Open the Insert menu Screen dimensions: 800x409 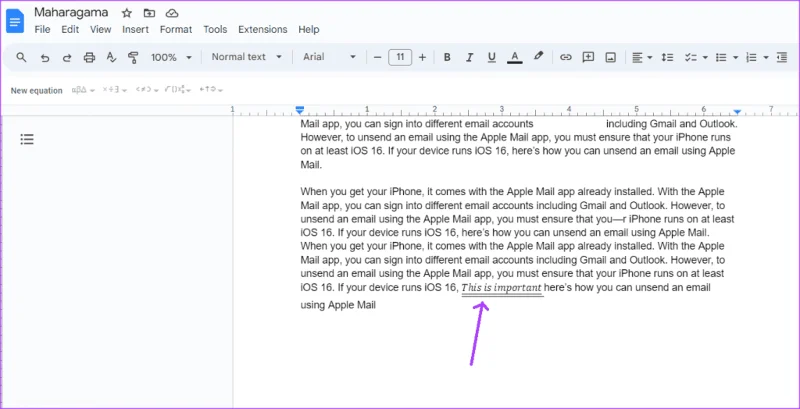(x=135, y=30)
